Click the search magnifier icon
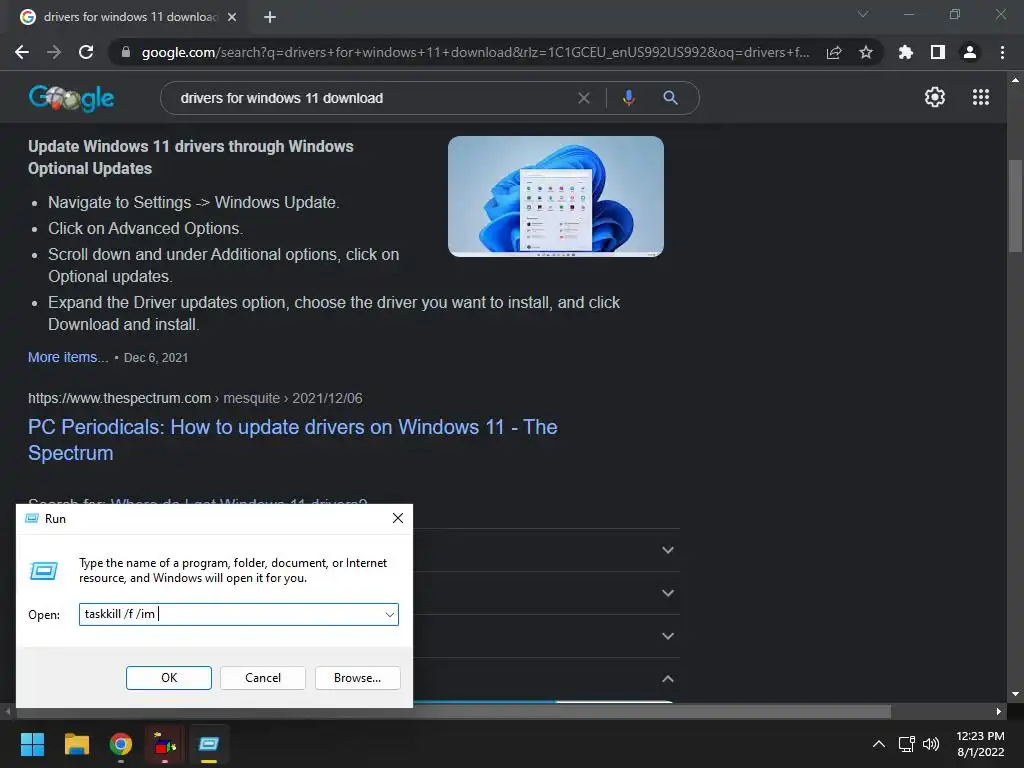 click(670, 98)
